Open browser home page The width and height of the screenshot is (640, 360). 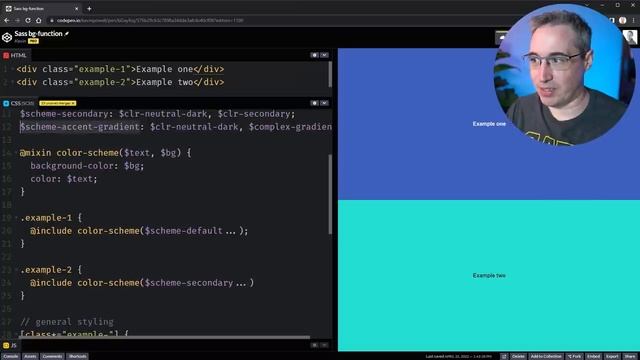coord(38,20)
